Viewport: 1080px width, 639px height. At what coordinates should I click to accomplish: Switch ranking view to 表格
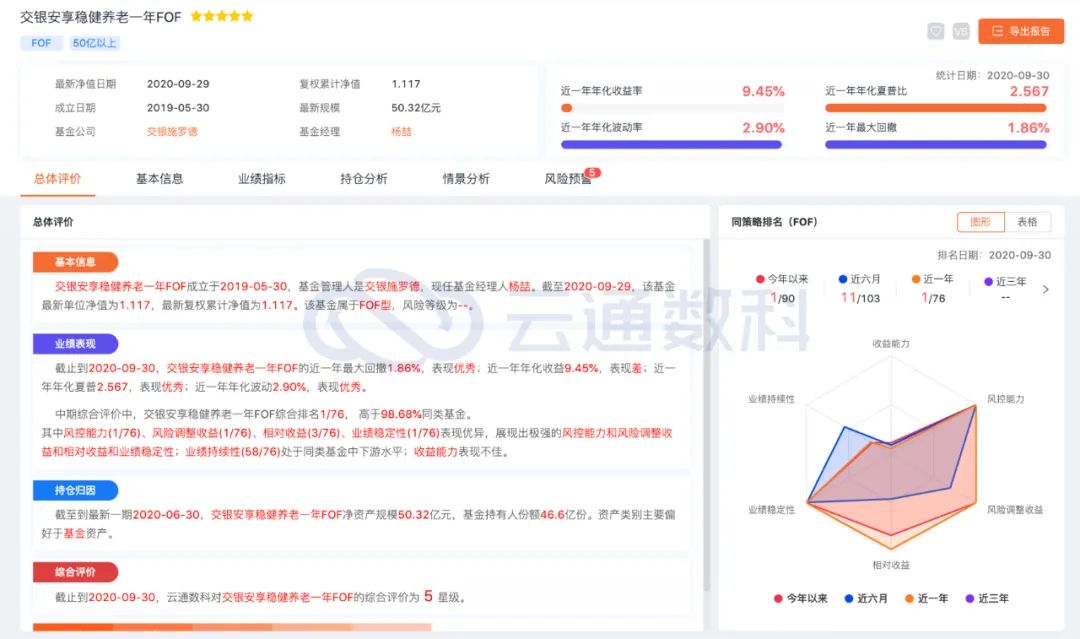(x=1027, y=222)
